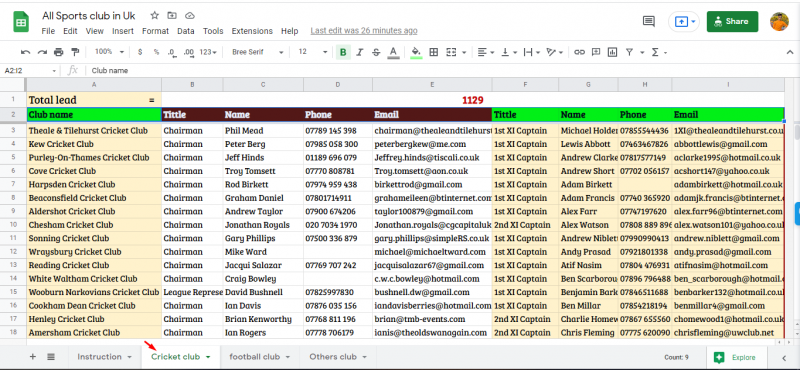Image resolution: width=800 pixels, height=370 pixels.
Task: Check the cloud document status icon
Action: 190,15
